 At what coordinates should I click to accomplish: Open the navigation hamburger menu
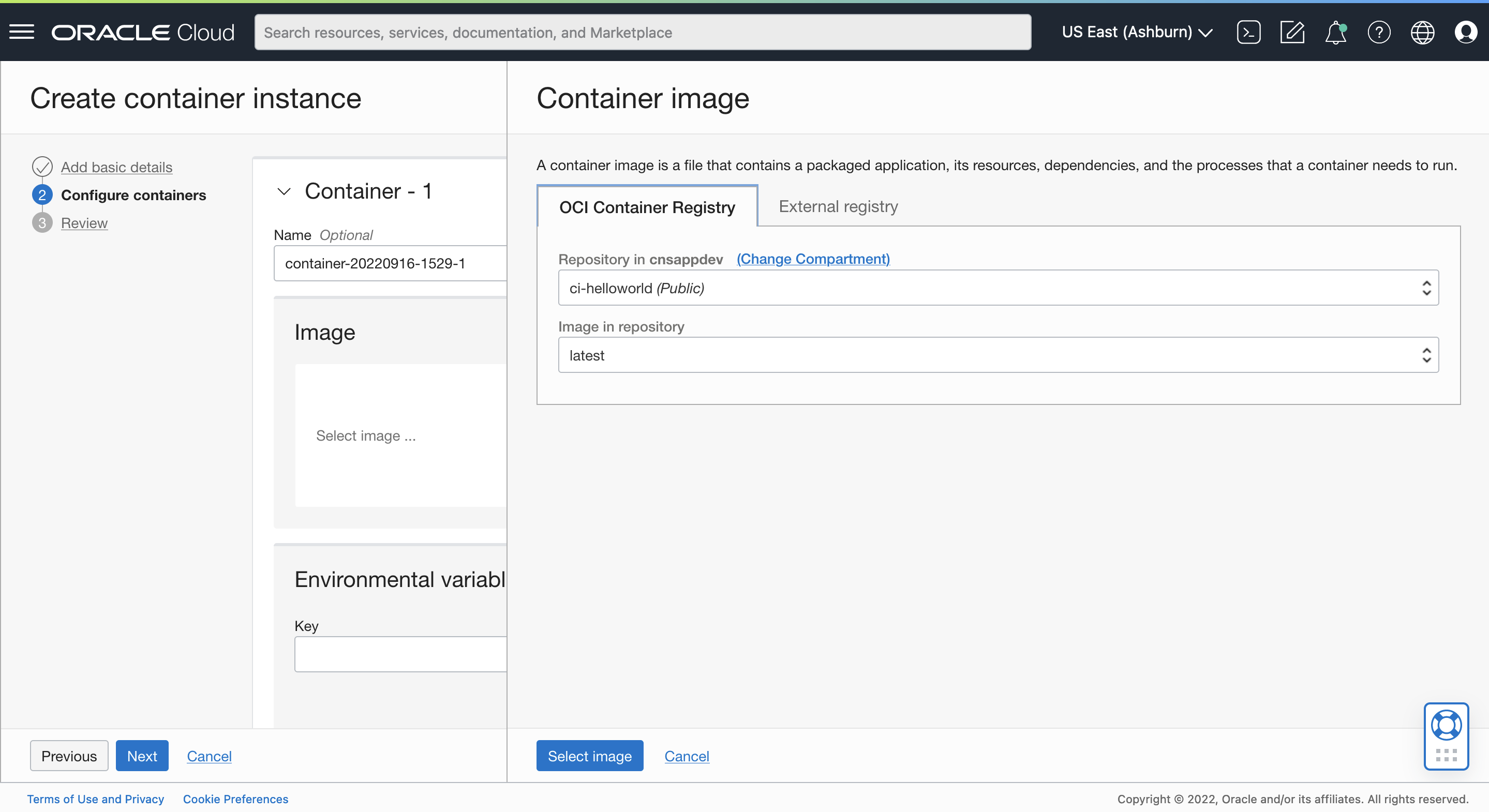[x=22, y=32]
